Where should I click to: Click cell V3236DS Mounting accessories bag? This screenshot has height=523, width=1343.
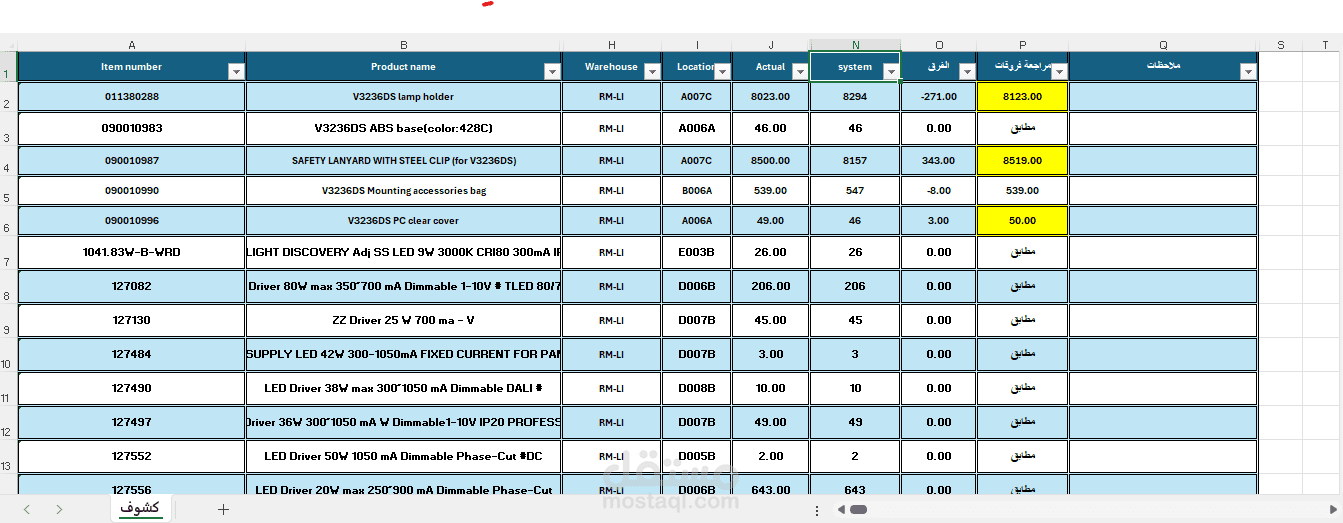tap(404, 190)
